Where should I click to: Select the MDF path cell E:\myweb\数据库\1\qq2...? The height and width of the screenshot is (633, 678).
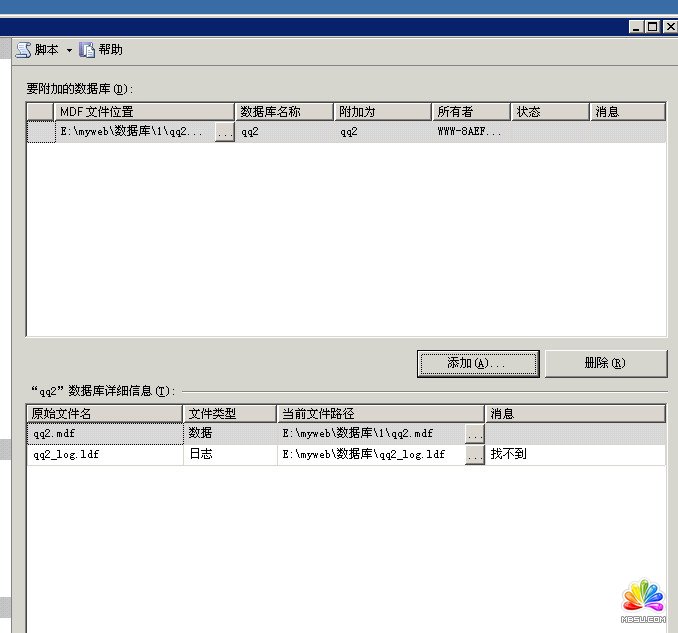click(135, 132)
